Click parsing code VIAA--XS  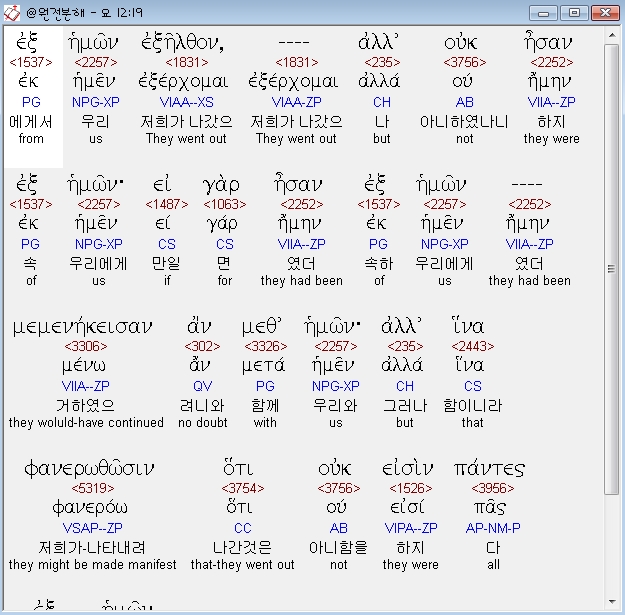[x=187, y=102]
